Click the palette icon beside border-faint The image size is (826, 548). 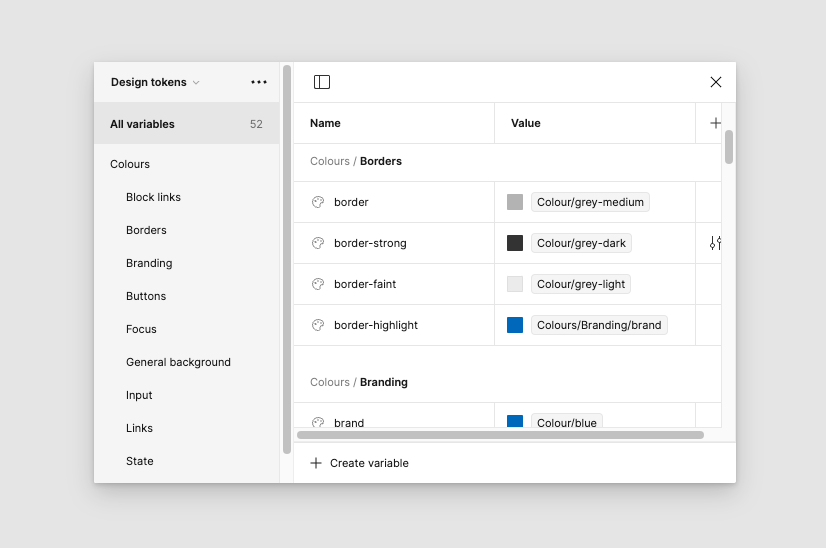[318, 284]
